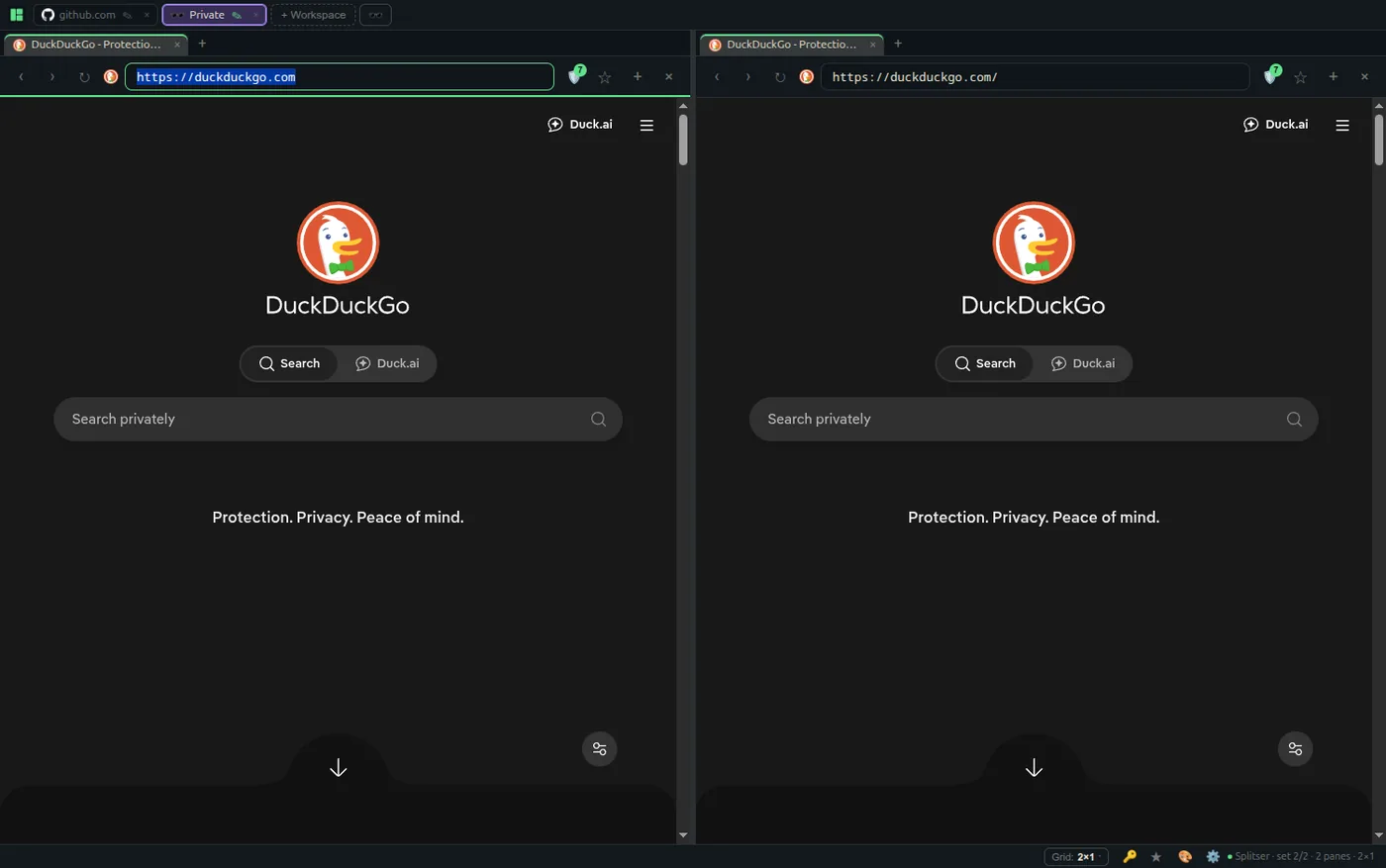Screen dimensions: 1386x868
Task: Select the DuckDuckGo tab in right pane
Action: [790, 45]
